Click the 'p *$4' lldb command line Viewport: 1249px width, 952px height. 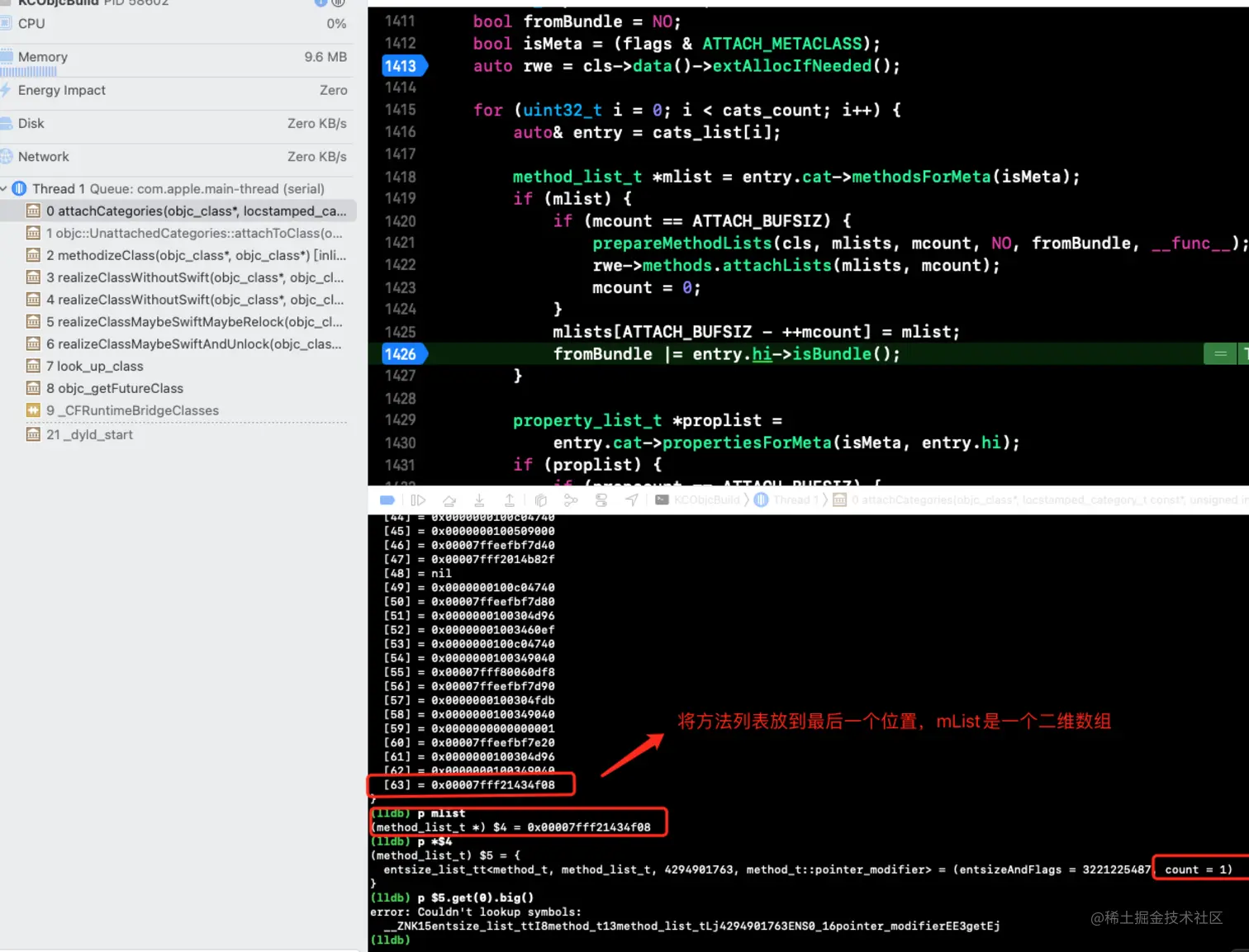point(411,841)
